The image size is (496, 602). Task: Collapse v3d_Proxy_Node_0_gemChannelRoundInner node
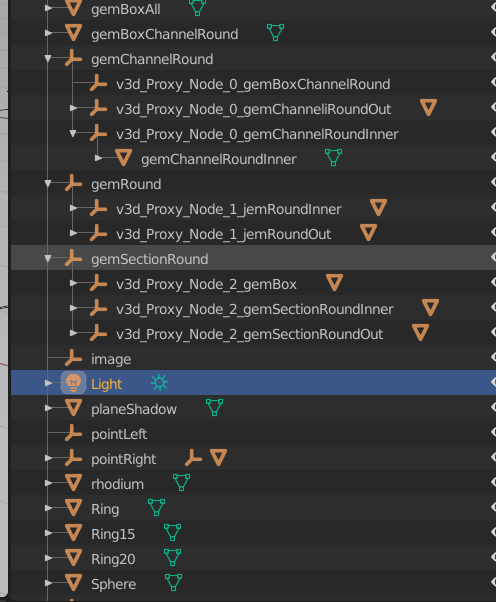point(73,133)
